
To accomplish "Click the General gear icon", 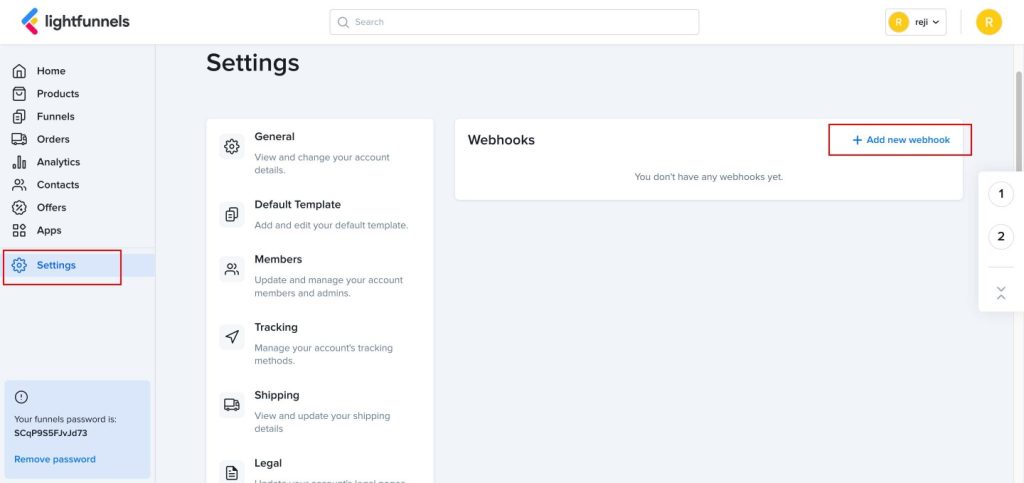I will pos(232,147).
